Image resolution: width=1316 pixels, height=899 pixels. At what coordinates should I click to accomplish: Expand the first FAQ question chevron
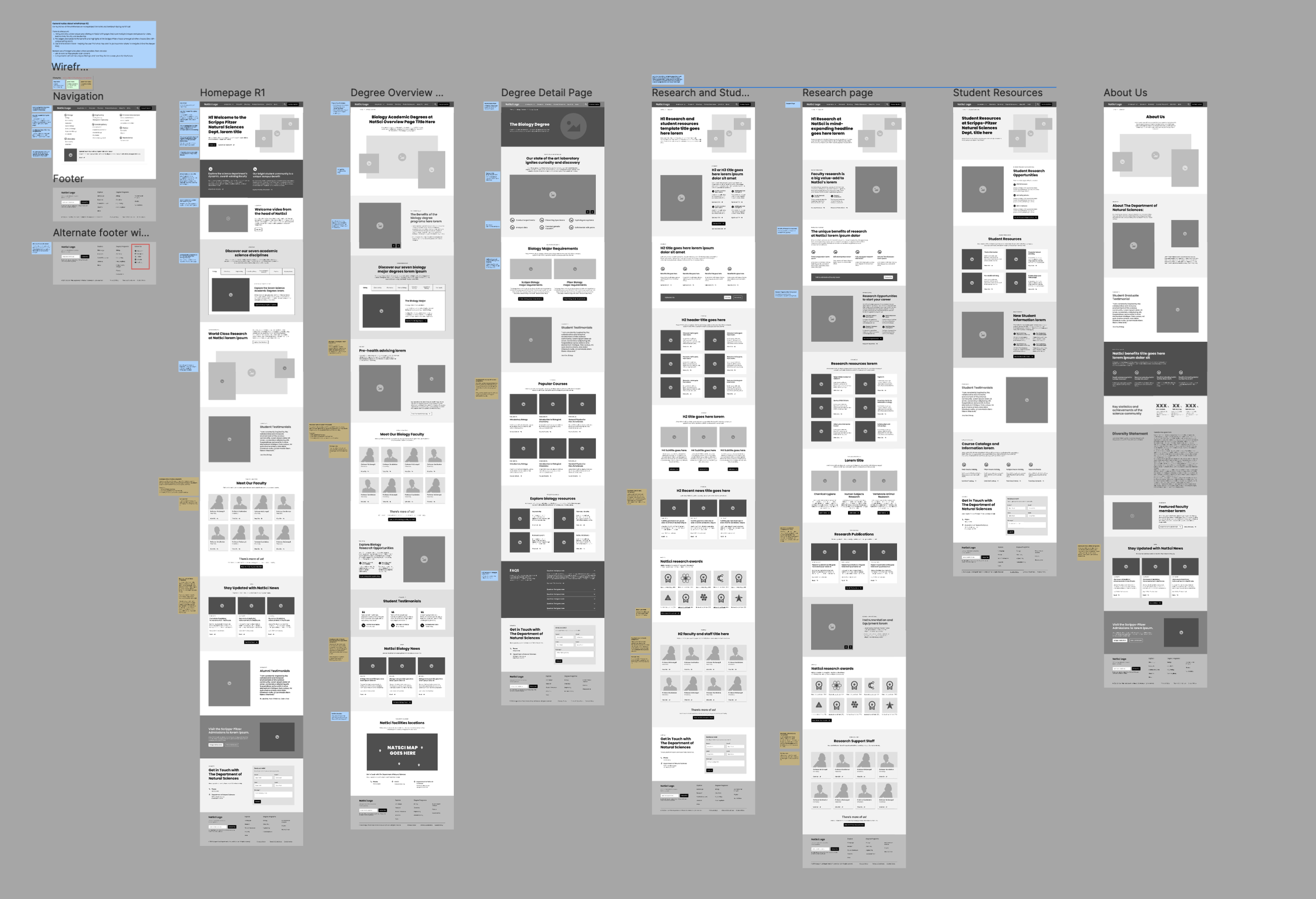(x=594, y=571)
